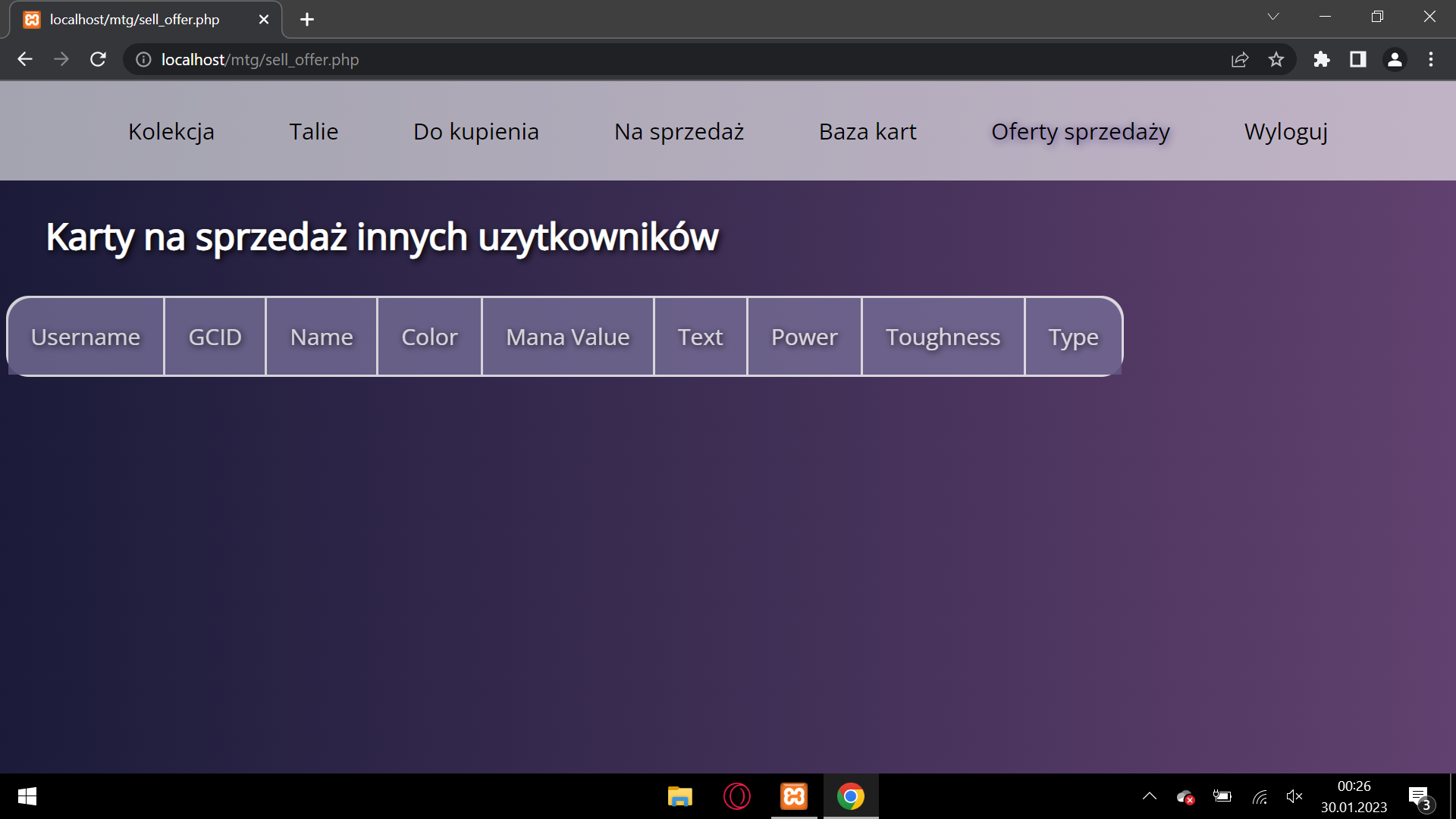Go back using the browser back arrow
This screenshot has width=1456, height=819.
[x=25, y=59]
